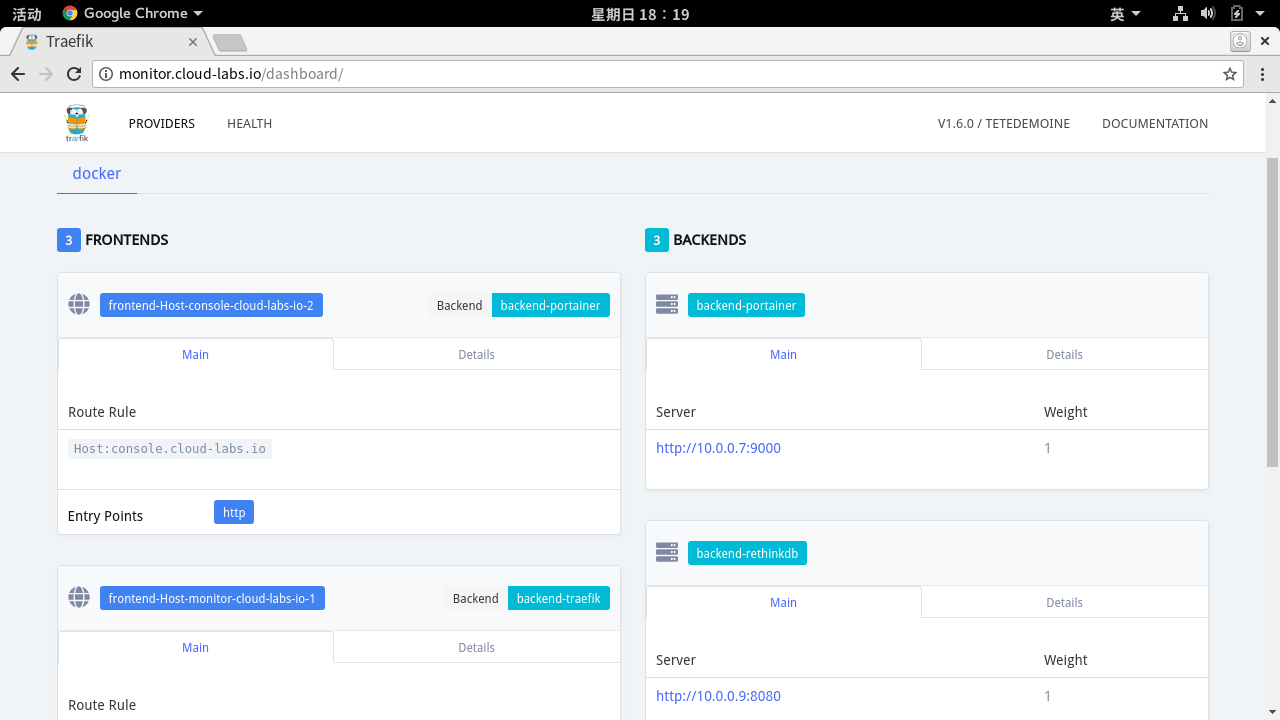Open the server link http://10.0.0.7:9000

pos(718,448)
